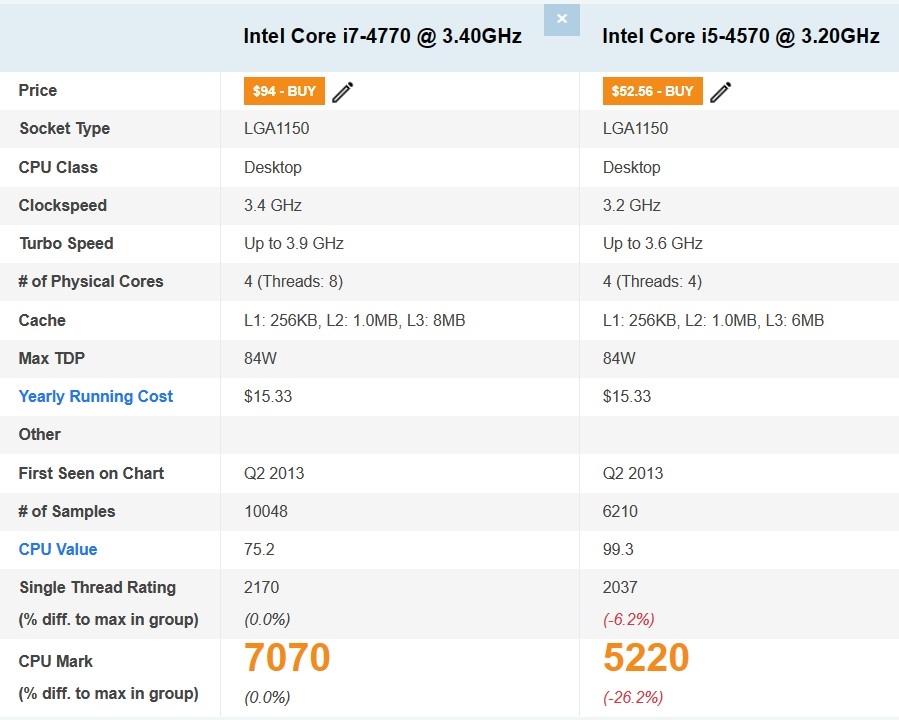Click the 6210 samples value
The width and height of the screenshot is (899, 720).
(620, 511)
